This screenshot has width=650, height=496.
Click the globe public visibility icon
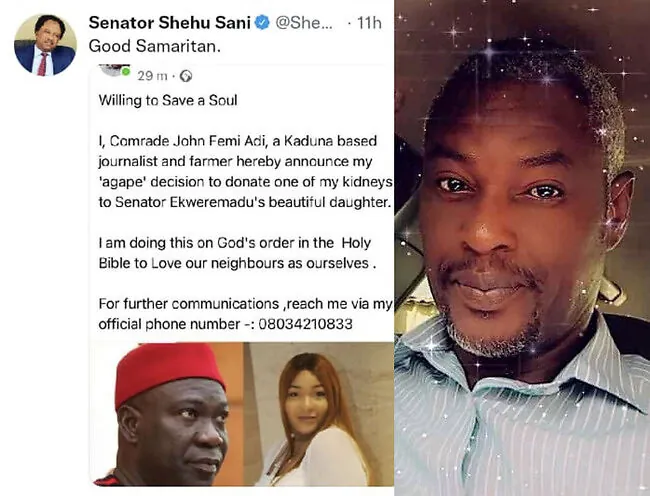click(186, 76)
